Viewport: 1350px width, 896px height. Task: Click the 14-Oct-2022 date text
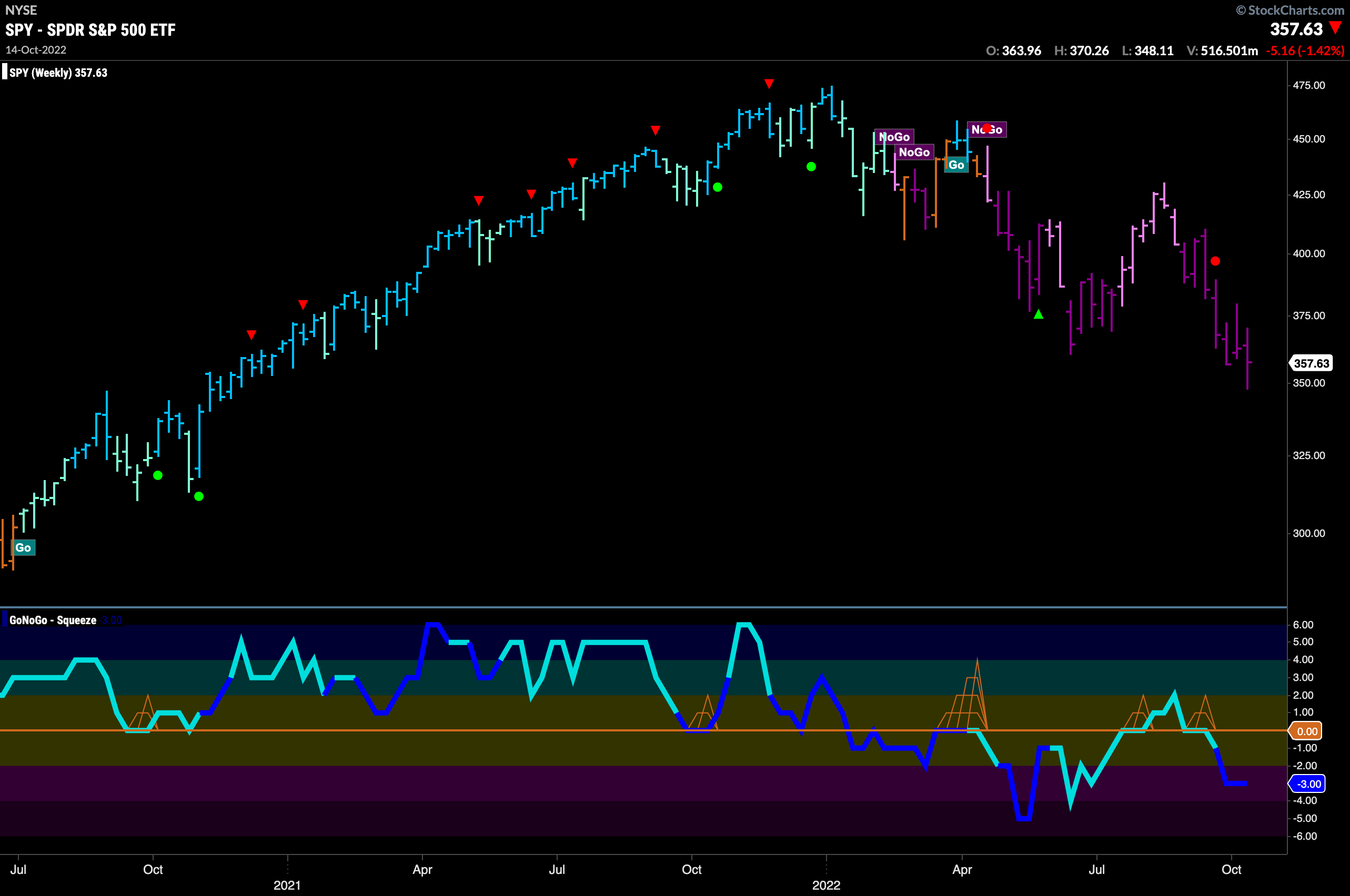[35, 50]
